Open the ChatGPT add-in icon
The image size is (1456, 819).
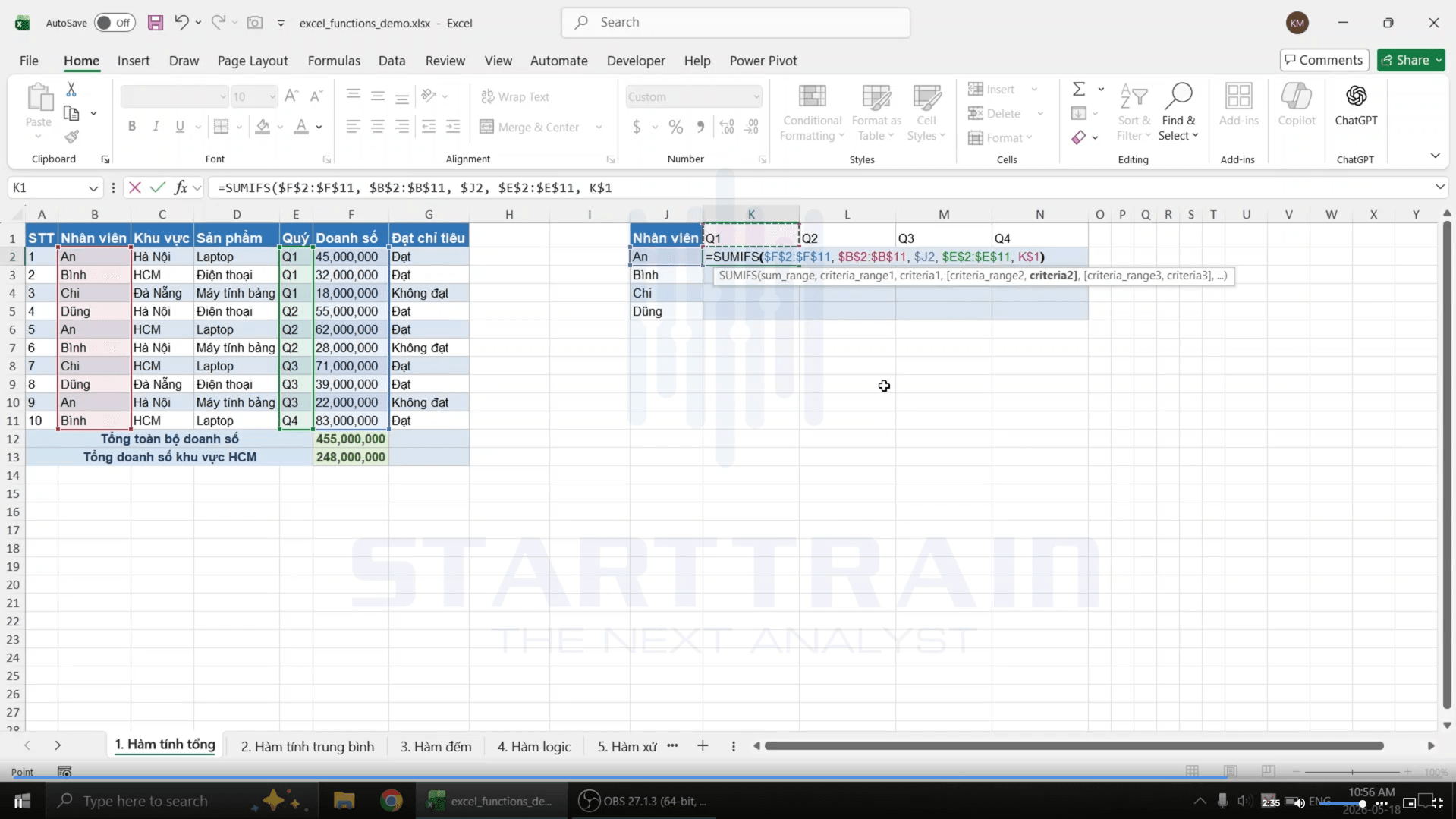(x=1356, y=106)
